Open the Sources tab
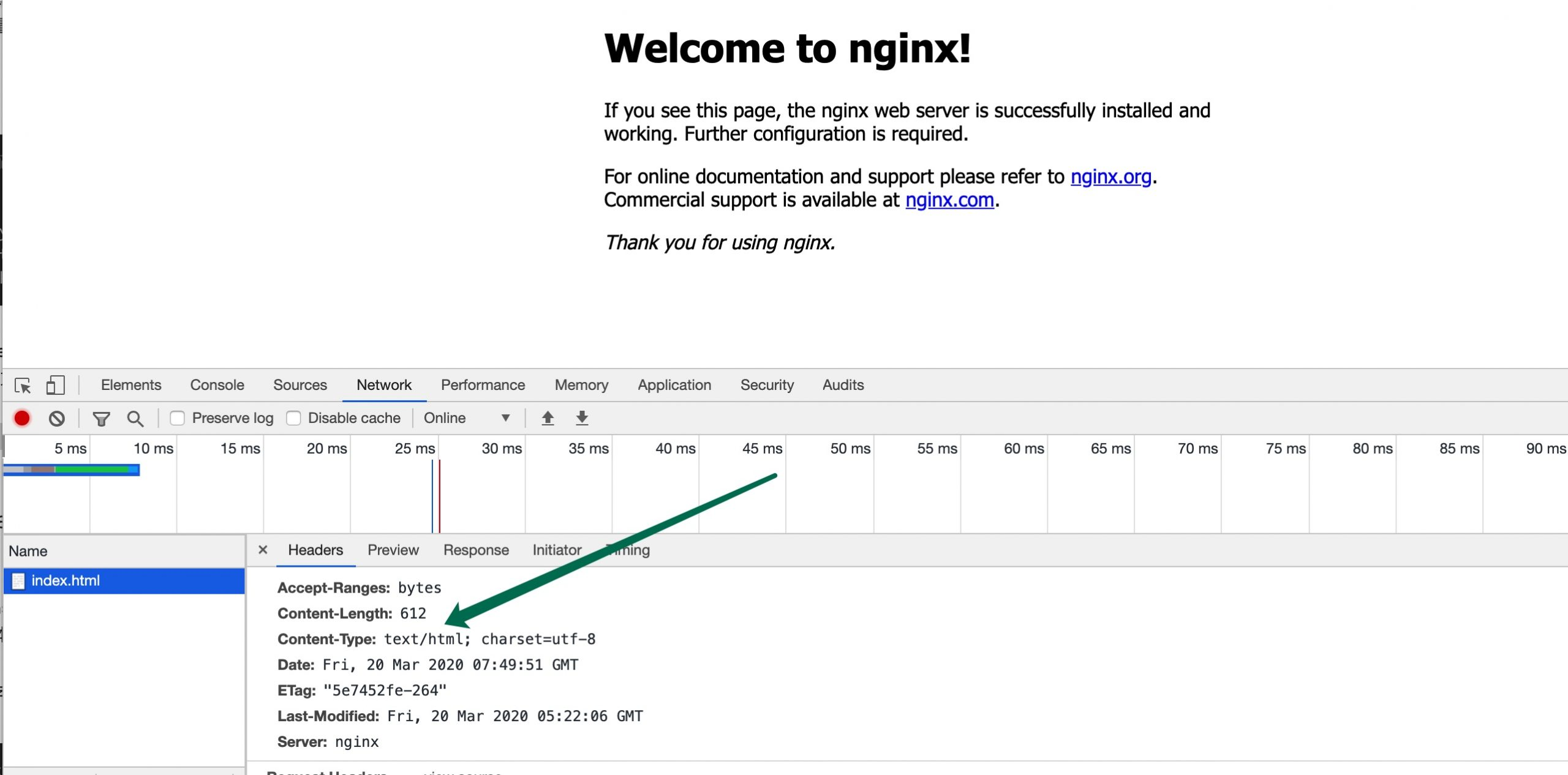Viewport: 1568px width, 775px height. click(300, 385)
